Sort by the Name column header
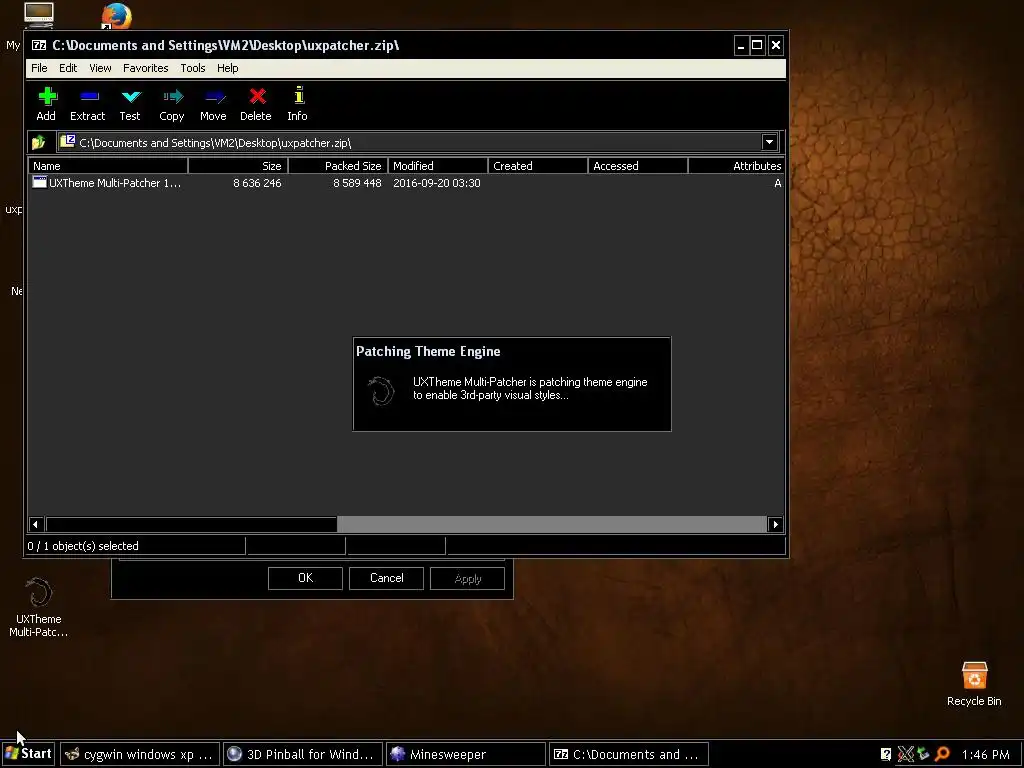 click(x=108, y=166)
